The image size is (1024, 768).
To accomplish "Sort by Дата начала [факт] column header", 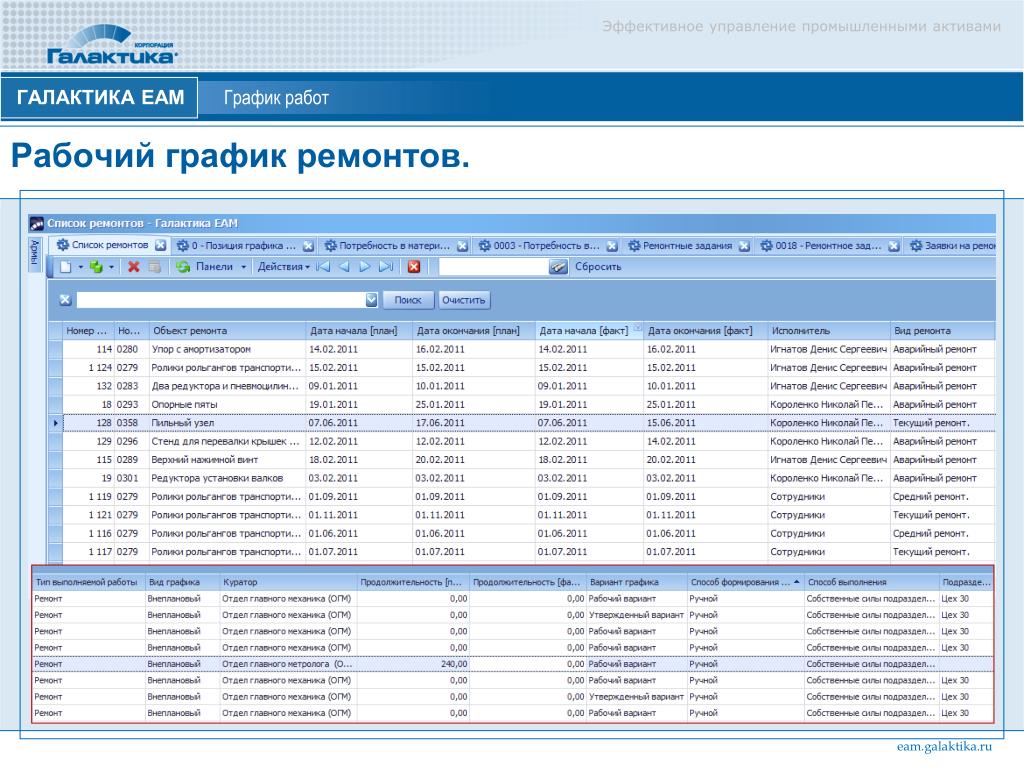I will coord(590,330).
